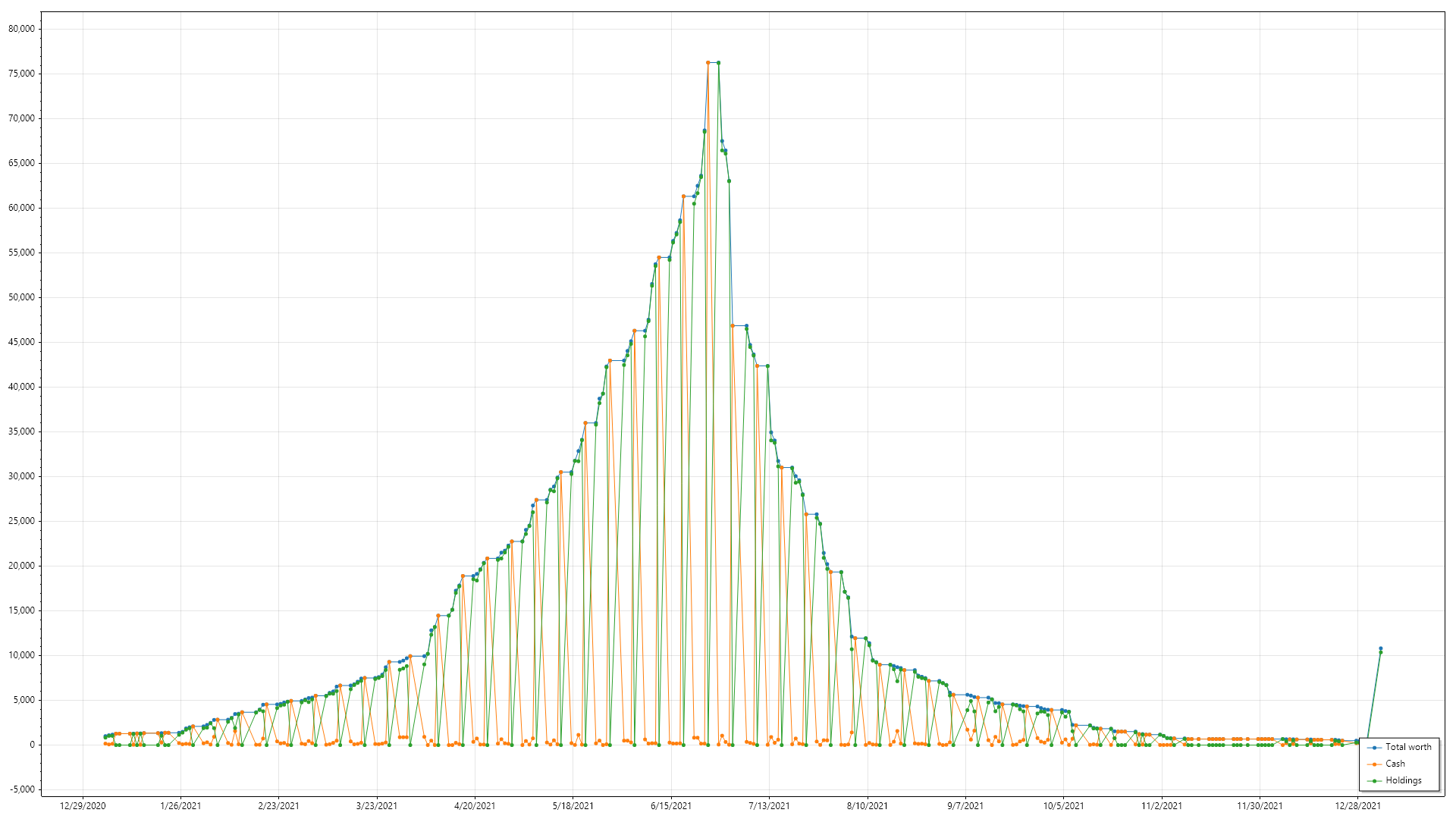Toggle the Holdings series legend label
This screenshot has width=1456, height=819.
click(x=1403, y=780)
